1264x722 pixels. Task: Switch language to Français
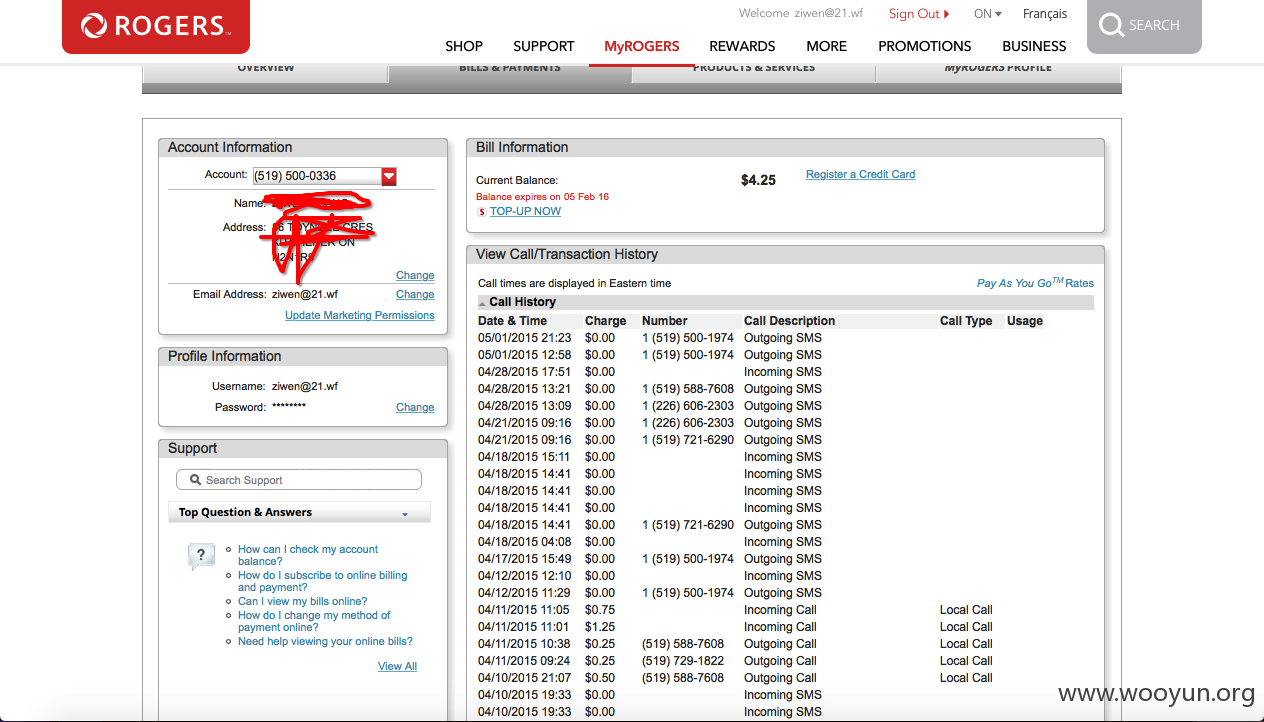point(1045,14)
